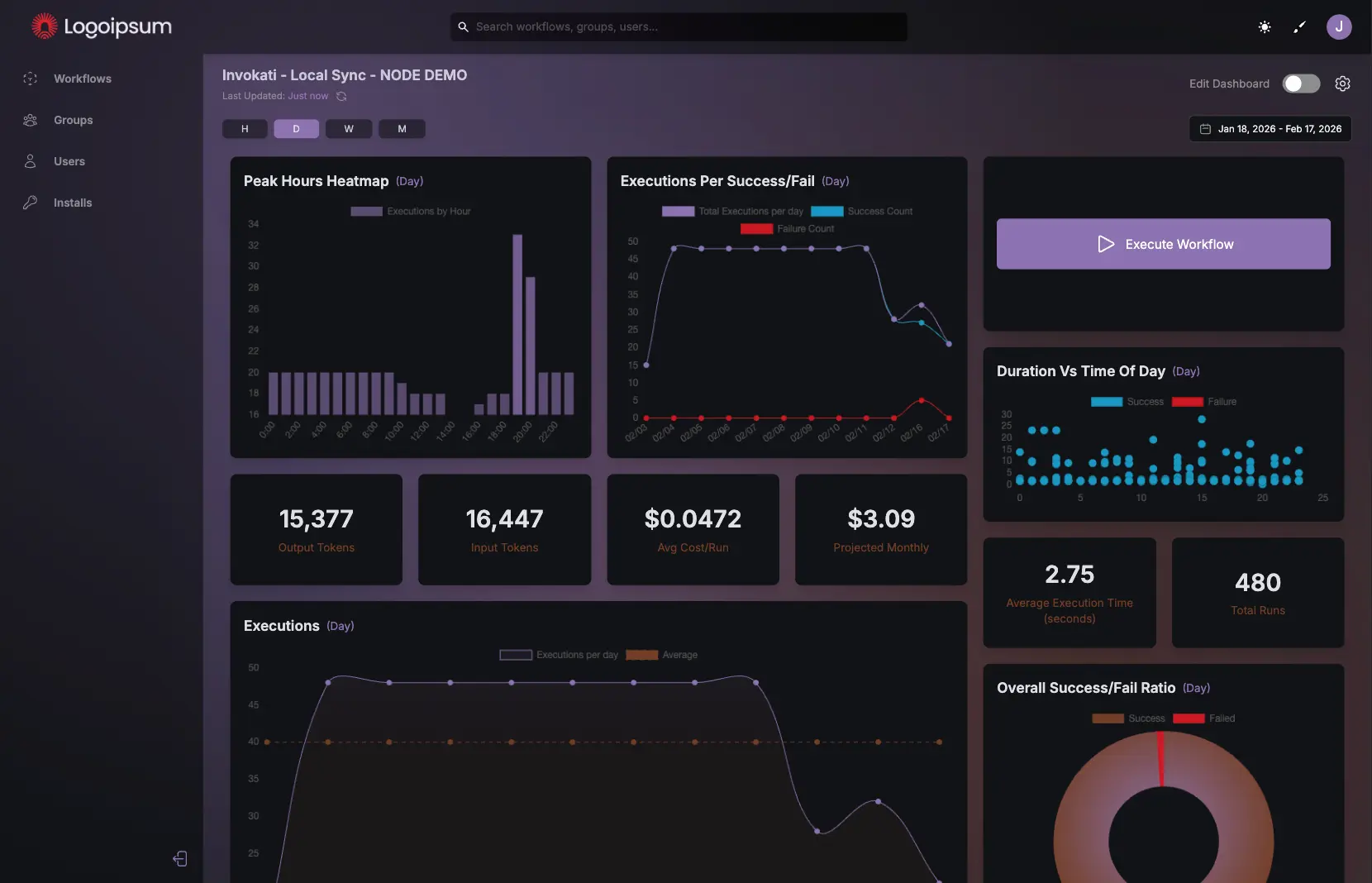Open the appearance brush icon
The image size is (1372, 883).
(x=1299, y=26)
